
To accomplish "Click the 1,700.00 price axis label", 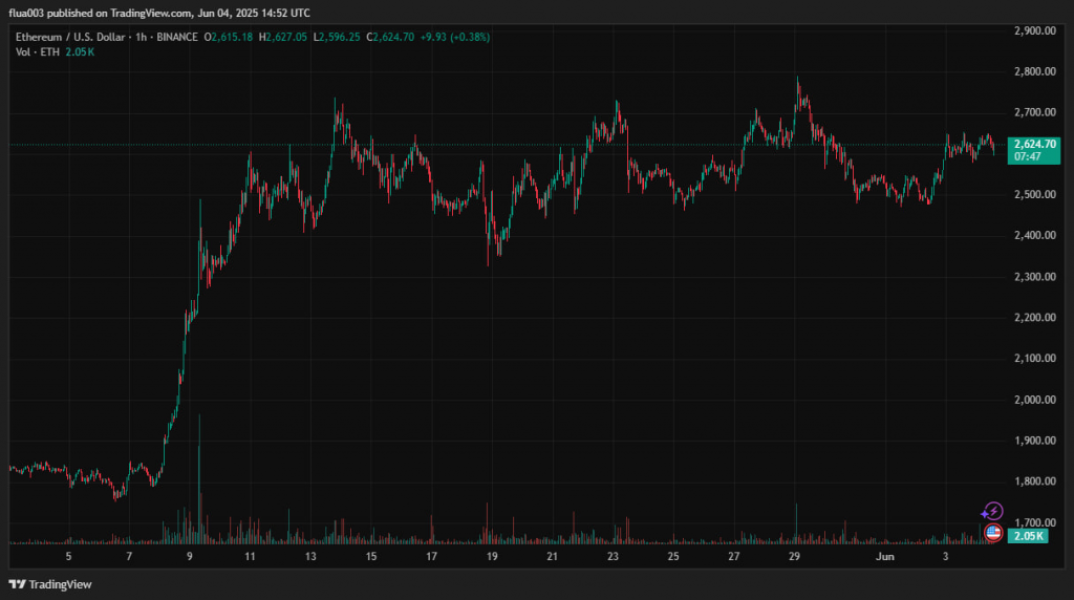I will 1034,523.
